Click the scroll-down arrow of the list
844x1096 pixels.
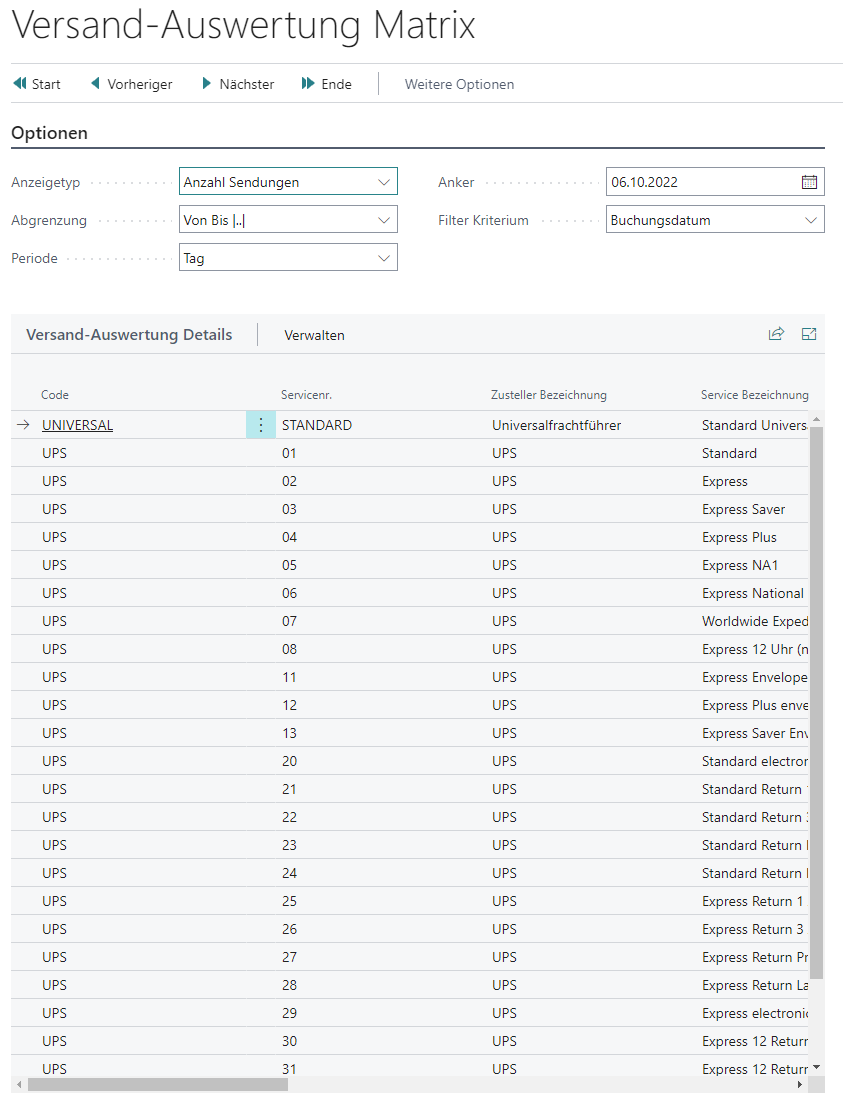(816, 1067)
